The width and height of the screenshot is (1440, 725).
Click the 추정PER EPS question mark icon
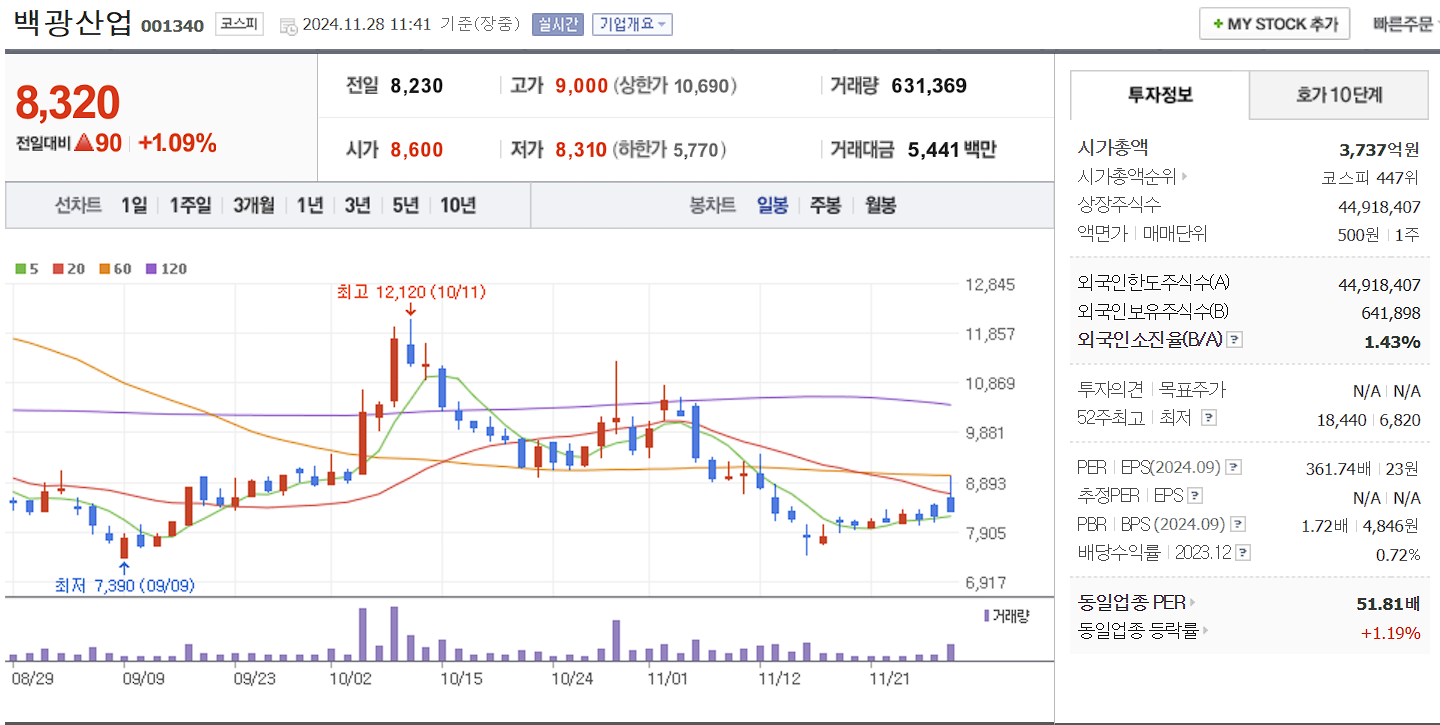(x=1195, y=495)
